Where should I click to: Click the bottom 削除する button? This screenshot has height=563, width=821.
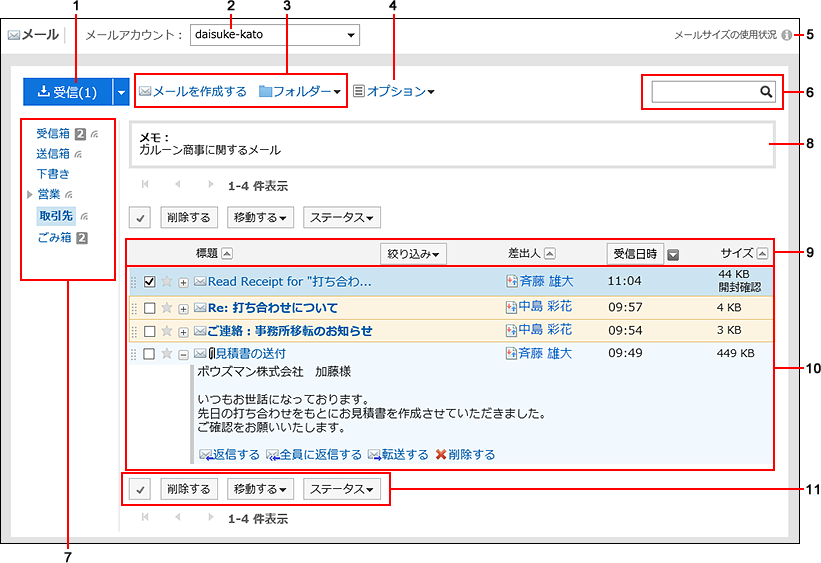[x=188, y=489]
